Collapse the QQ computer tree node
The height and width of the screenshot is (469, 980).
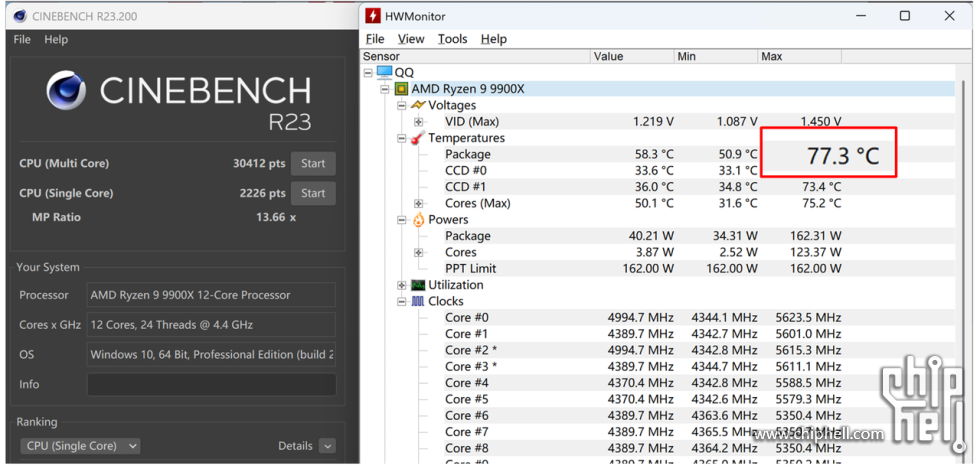pyautogui.click(x=369, y=73)
